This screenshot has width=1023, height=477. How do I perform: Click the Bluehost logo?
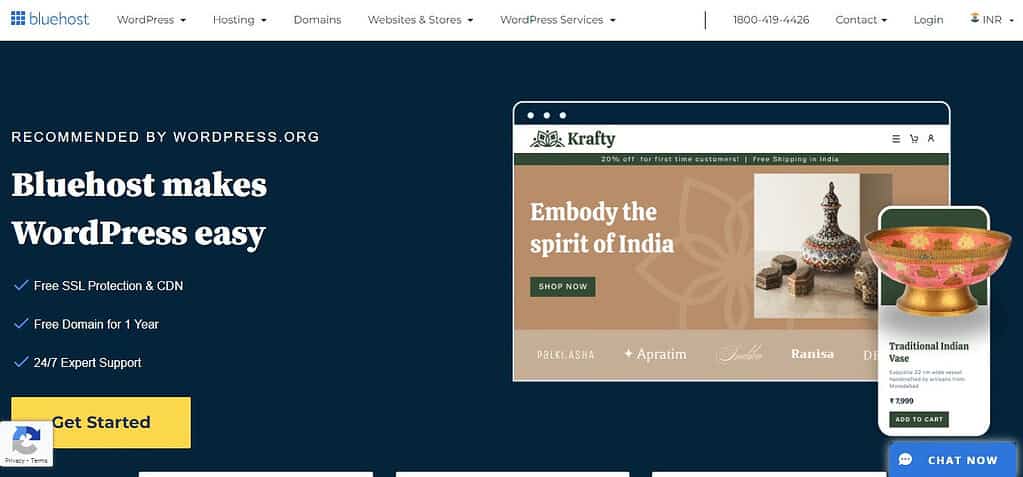click(50, 19)
